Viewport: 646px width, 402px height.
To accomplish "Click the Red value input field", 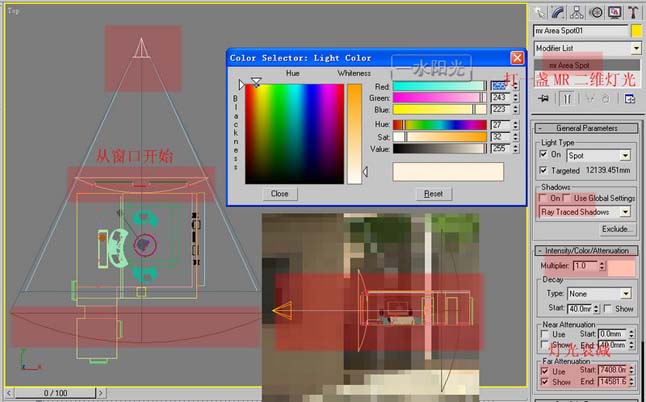I will (501, 86).
